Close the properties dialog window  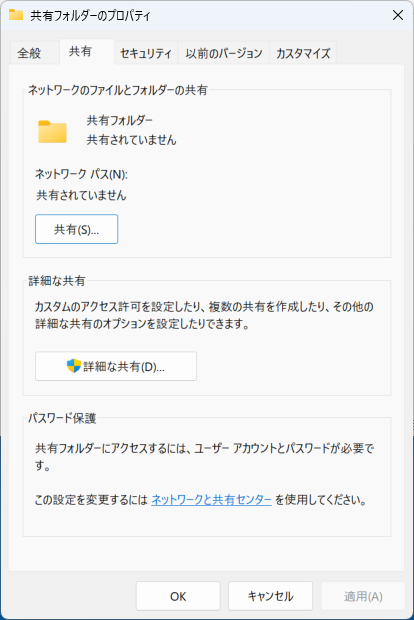398,15
